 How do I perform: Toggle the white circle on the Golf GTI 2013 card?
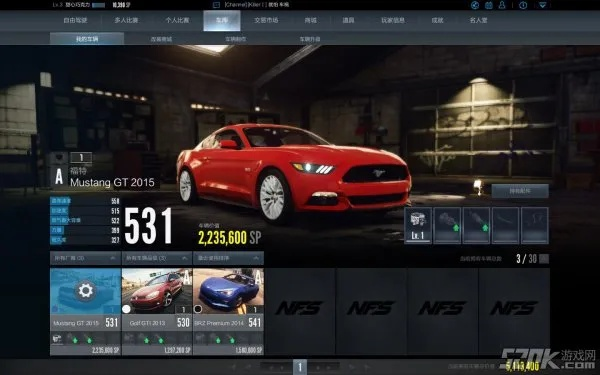[x=126, y=309]
